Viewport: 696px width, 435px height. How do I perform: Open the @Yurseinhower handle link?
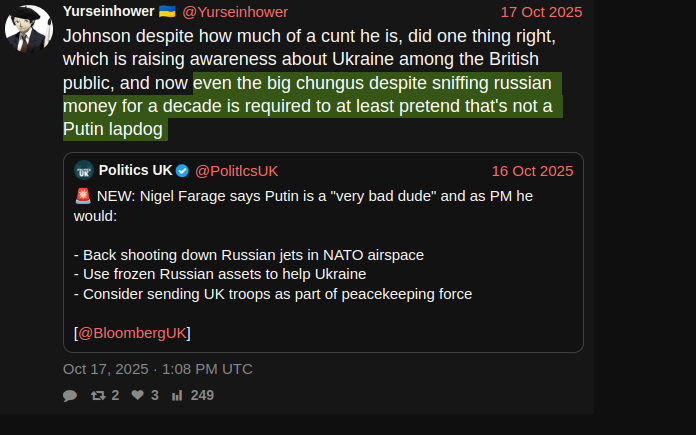coord(235,12)
